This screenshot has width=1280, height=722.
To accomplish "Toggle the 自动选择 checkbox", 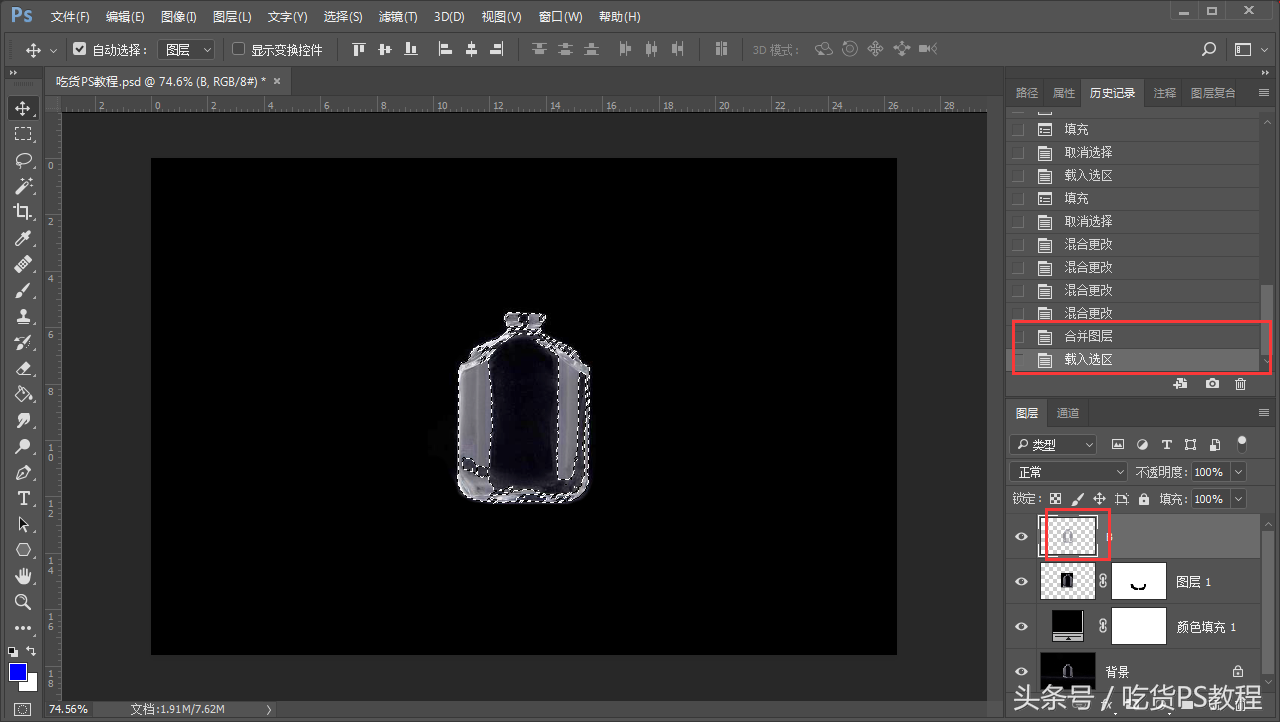I will tap(80, 49).
